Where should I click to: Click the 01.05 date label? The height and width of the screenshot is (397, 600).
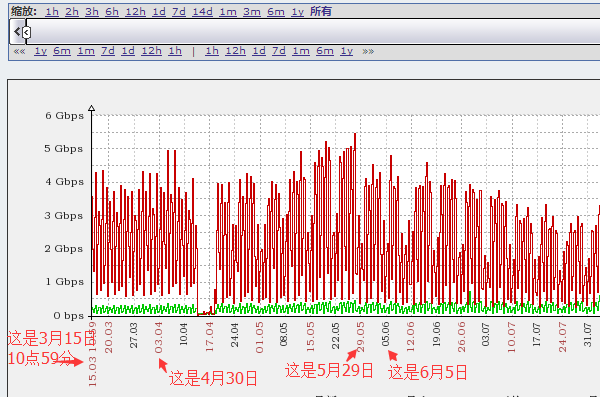click(x=259, y=338)
